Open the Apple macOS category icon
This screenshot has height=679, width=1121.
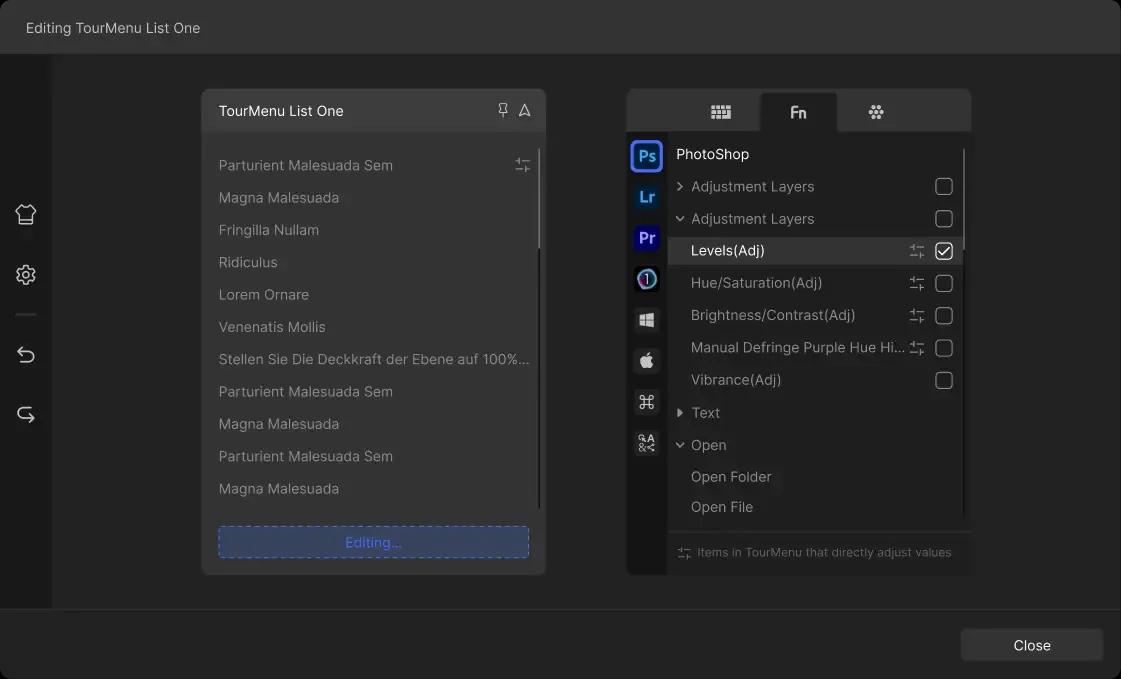647,361
